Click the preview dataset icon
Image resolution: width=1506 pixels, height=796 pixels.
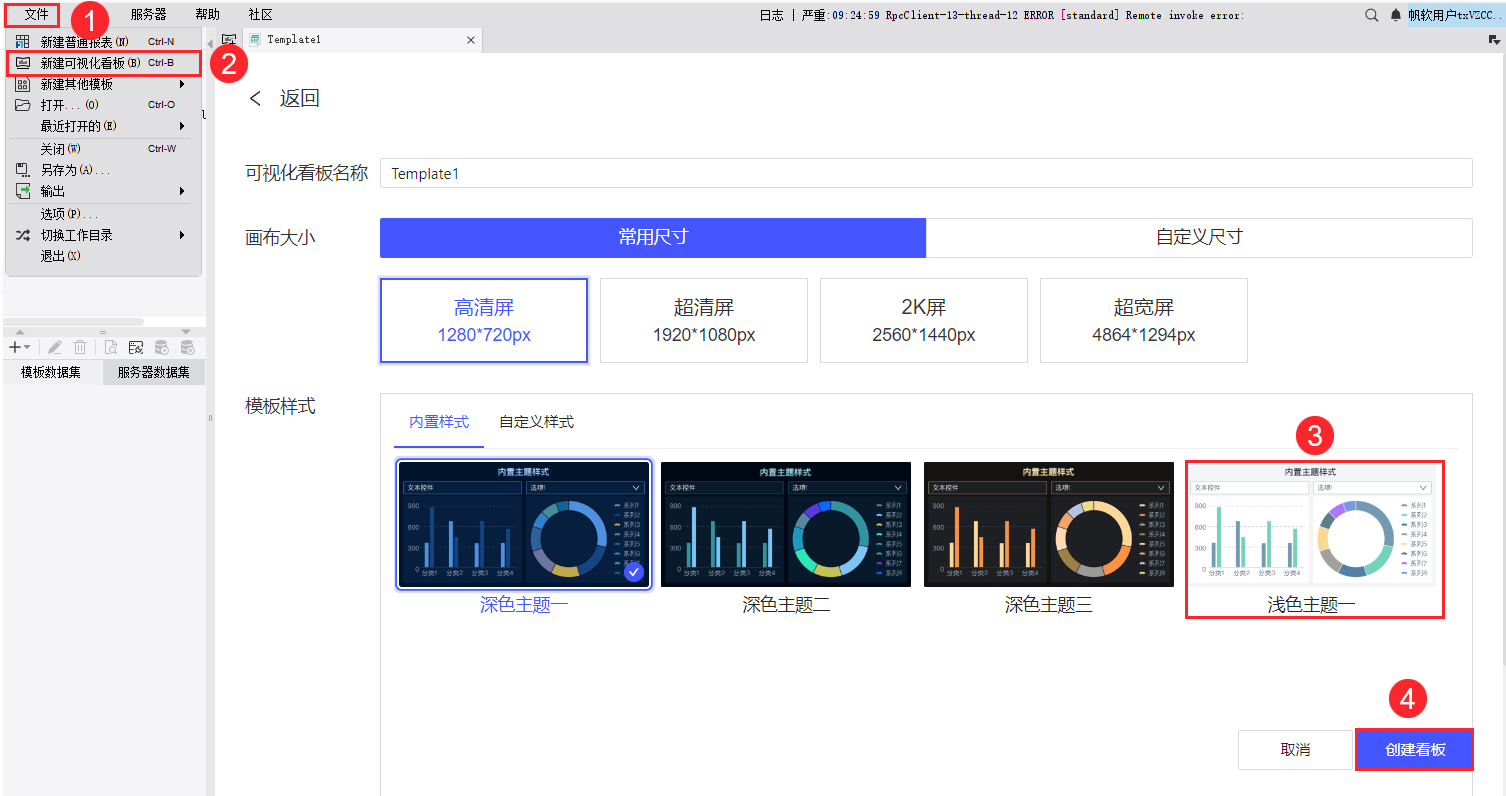click(111, 347)
